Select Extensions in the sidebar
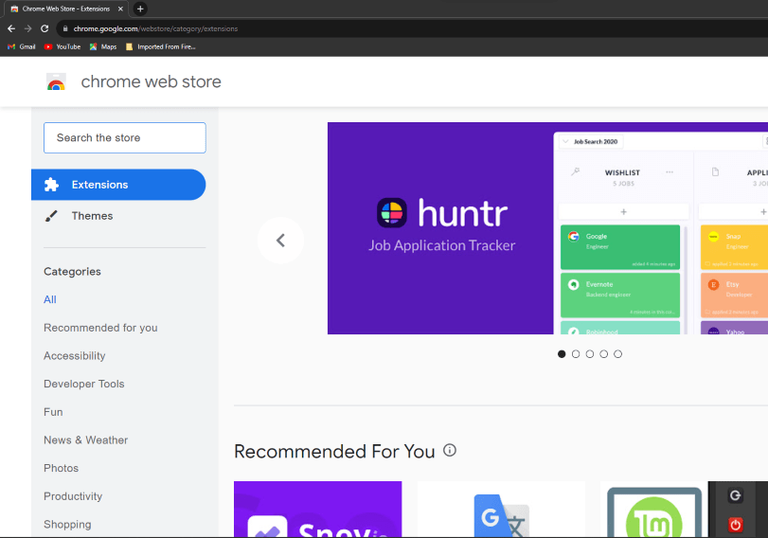This screenshot has width=768, height=538. pyautogui.click(x=119, y=185)
